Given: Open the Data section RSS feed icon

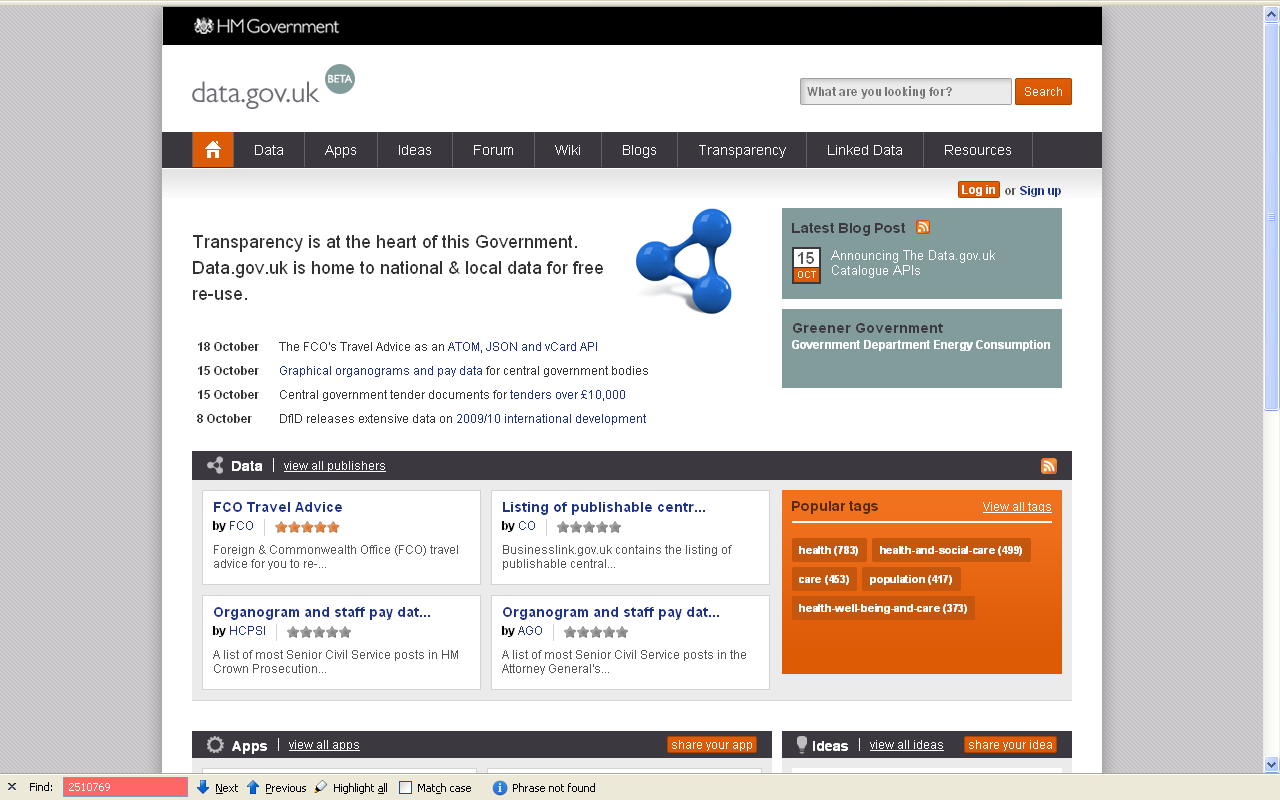Looking at the screenshot, I should point(1049,466).
